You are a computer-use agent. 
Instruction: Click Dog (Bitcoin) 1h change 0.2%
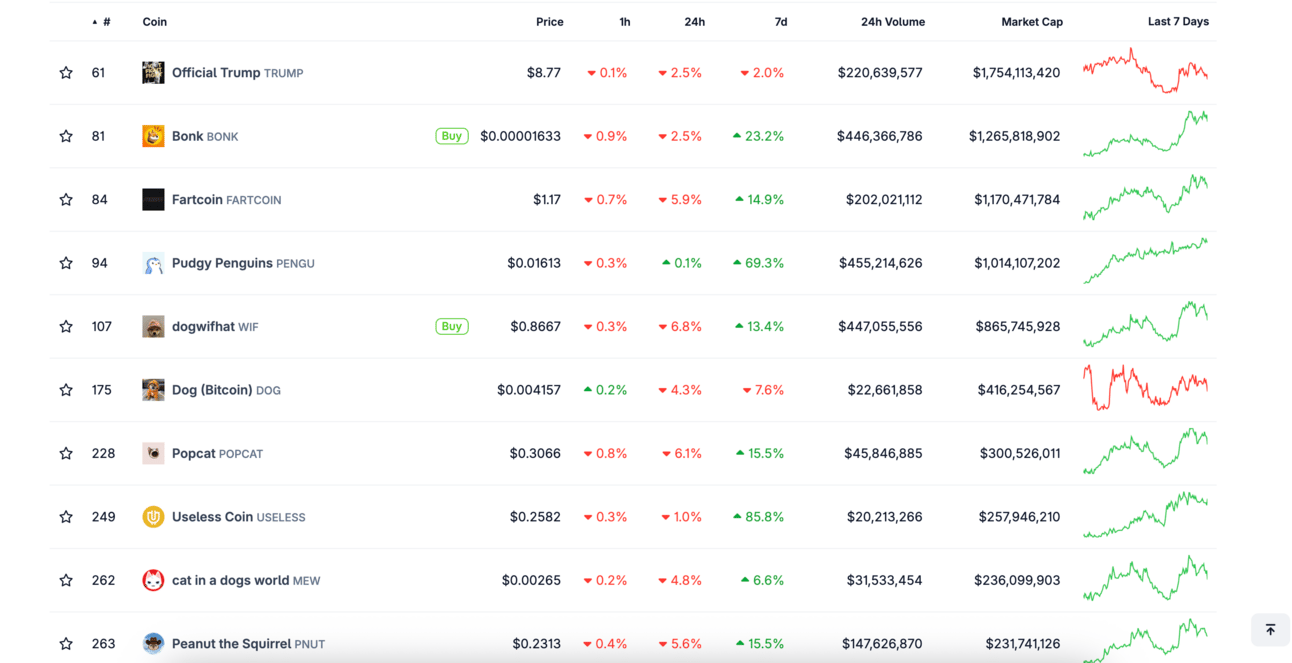coord(605,390)
